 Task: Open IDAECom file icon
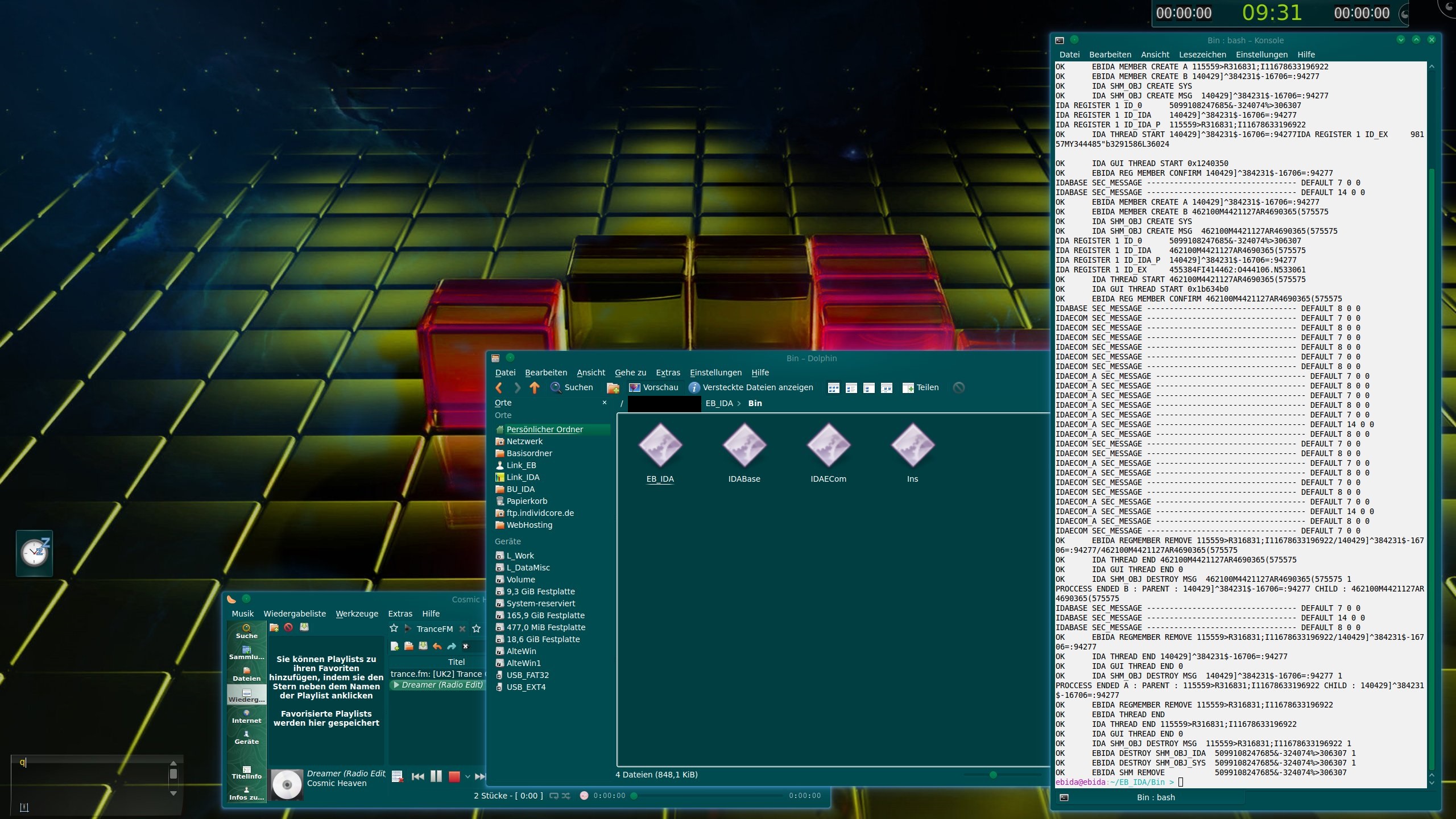click(828, 446)
